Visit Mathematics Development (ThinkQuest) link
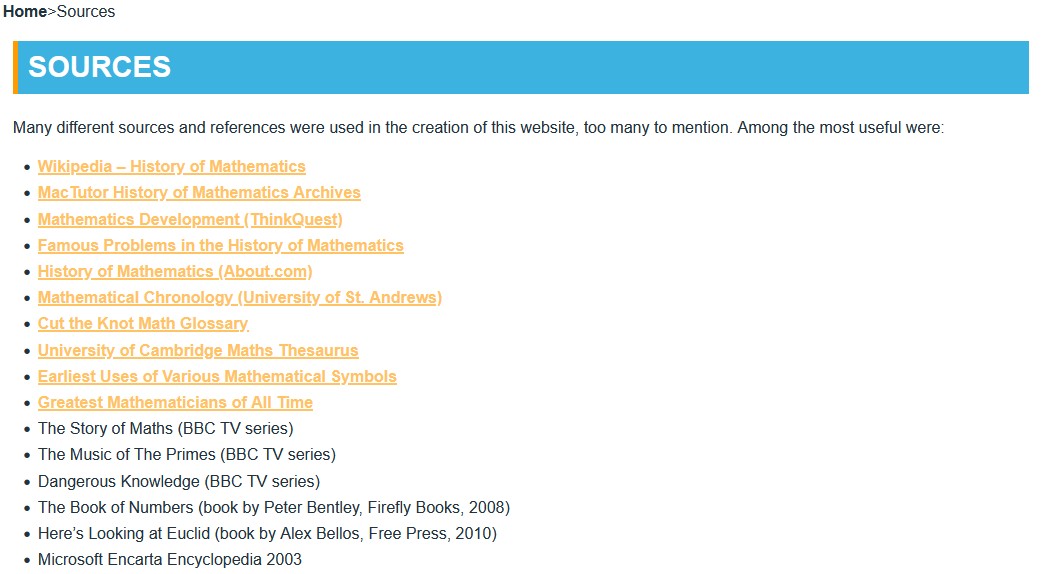The image size is (1045, 574). pos(190,219)
